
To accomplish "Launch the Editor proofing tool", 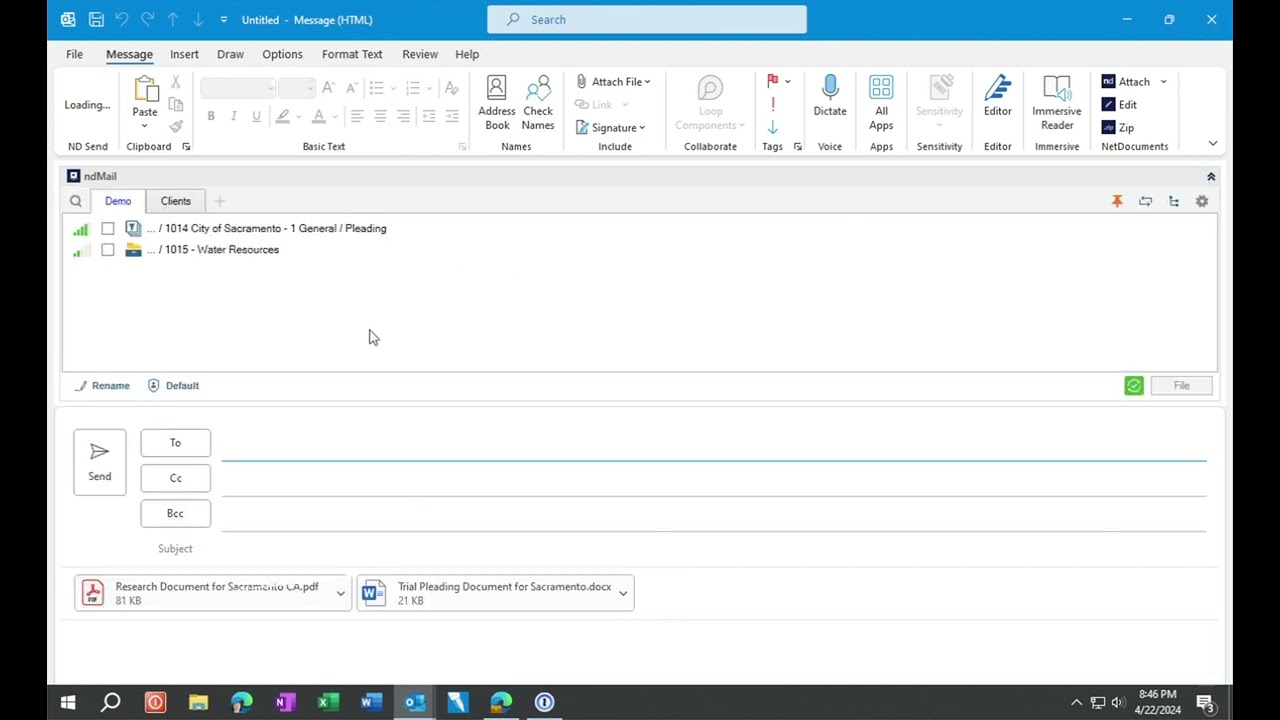I will (997, 97).
